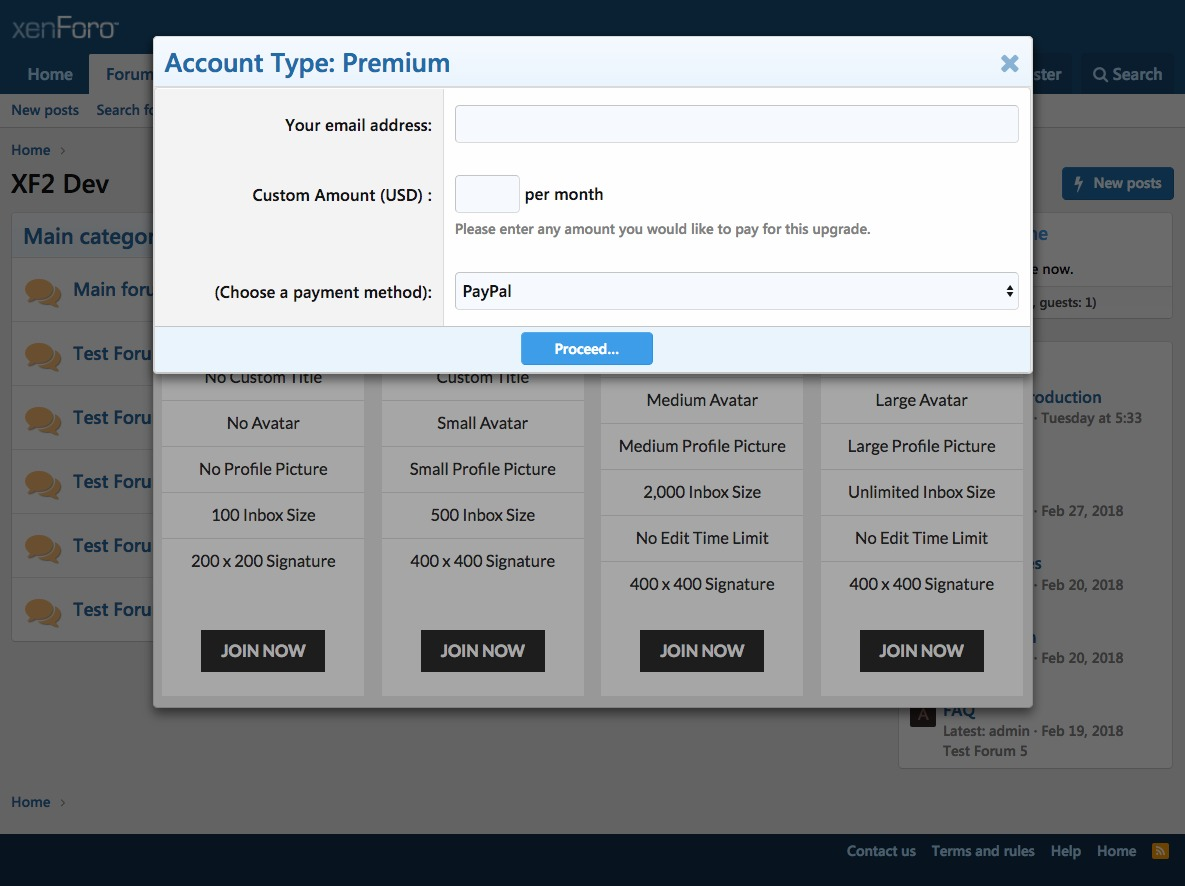Click the Help link in footer

(1065, 851)
